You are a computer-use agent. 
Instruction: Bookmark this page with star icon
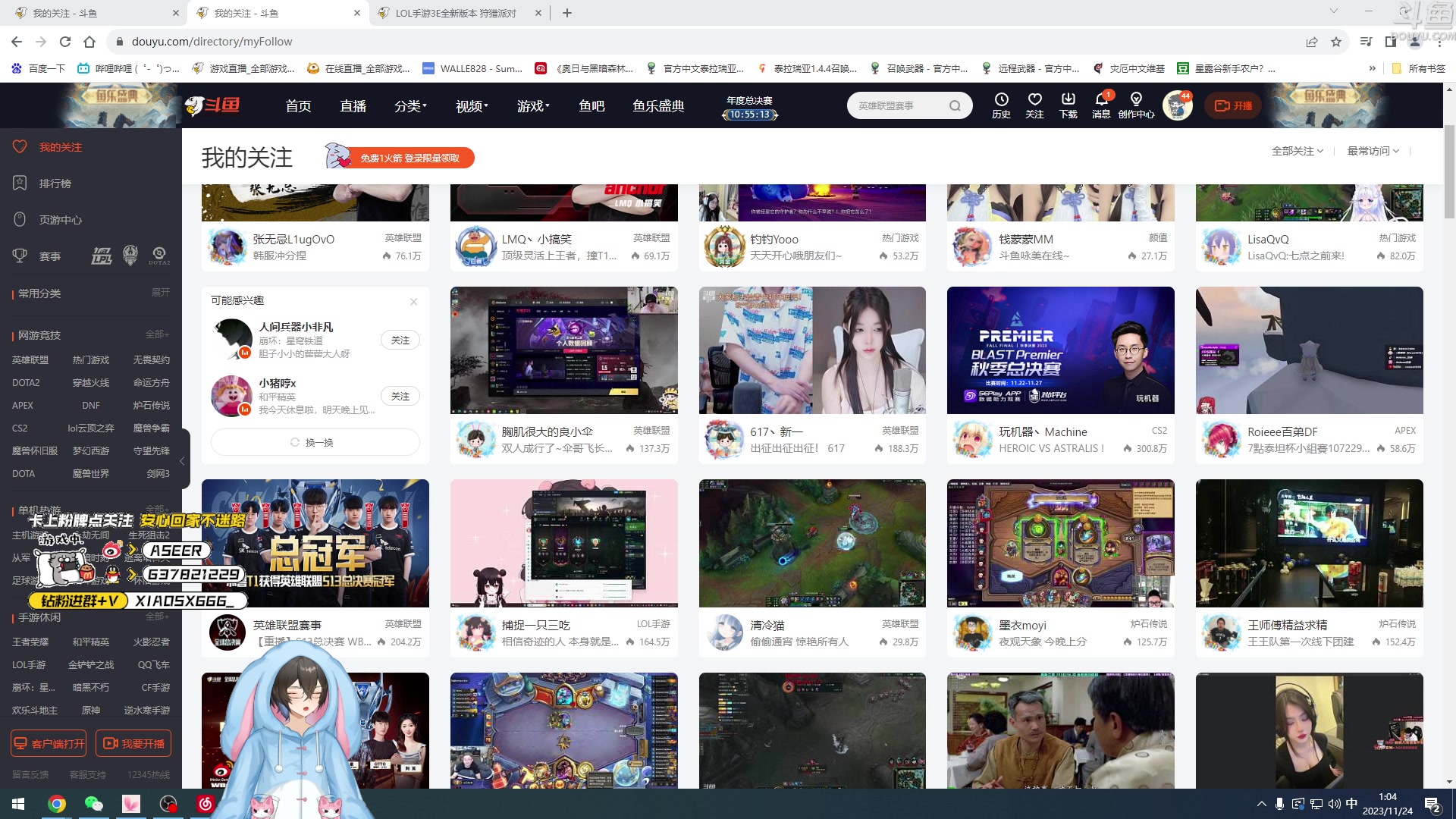[1336, 42]
